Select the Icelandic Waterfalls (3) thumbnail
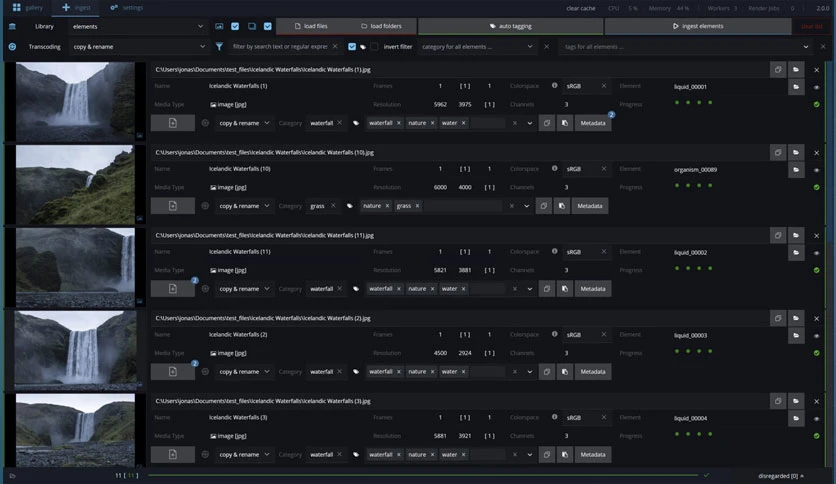 pos(75,431)
